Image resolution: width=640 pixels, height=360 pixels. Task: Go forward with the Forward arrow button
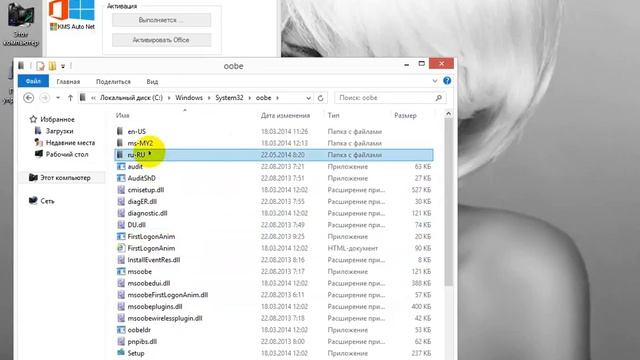[x=44, y=98]
